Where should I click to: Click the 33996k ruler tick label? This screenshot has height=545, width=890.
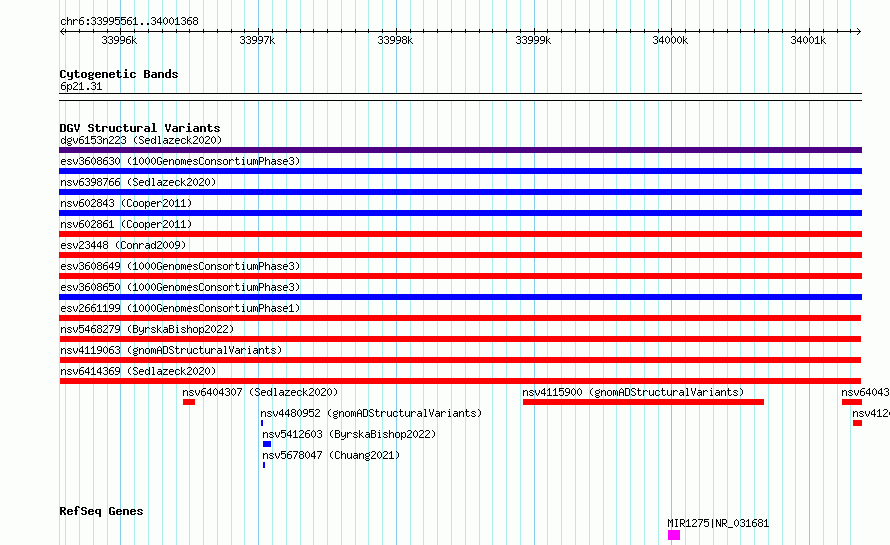119,40
